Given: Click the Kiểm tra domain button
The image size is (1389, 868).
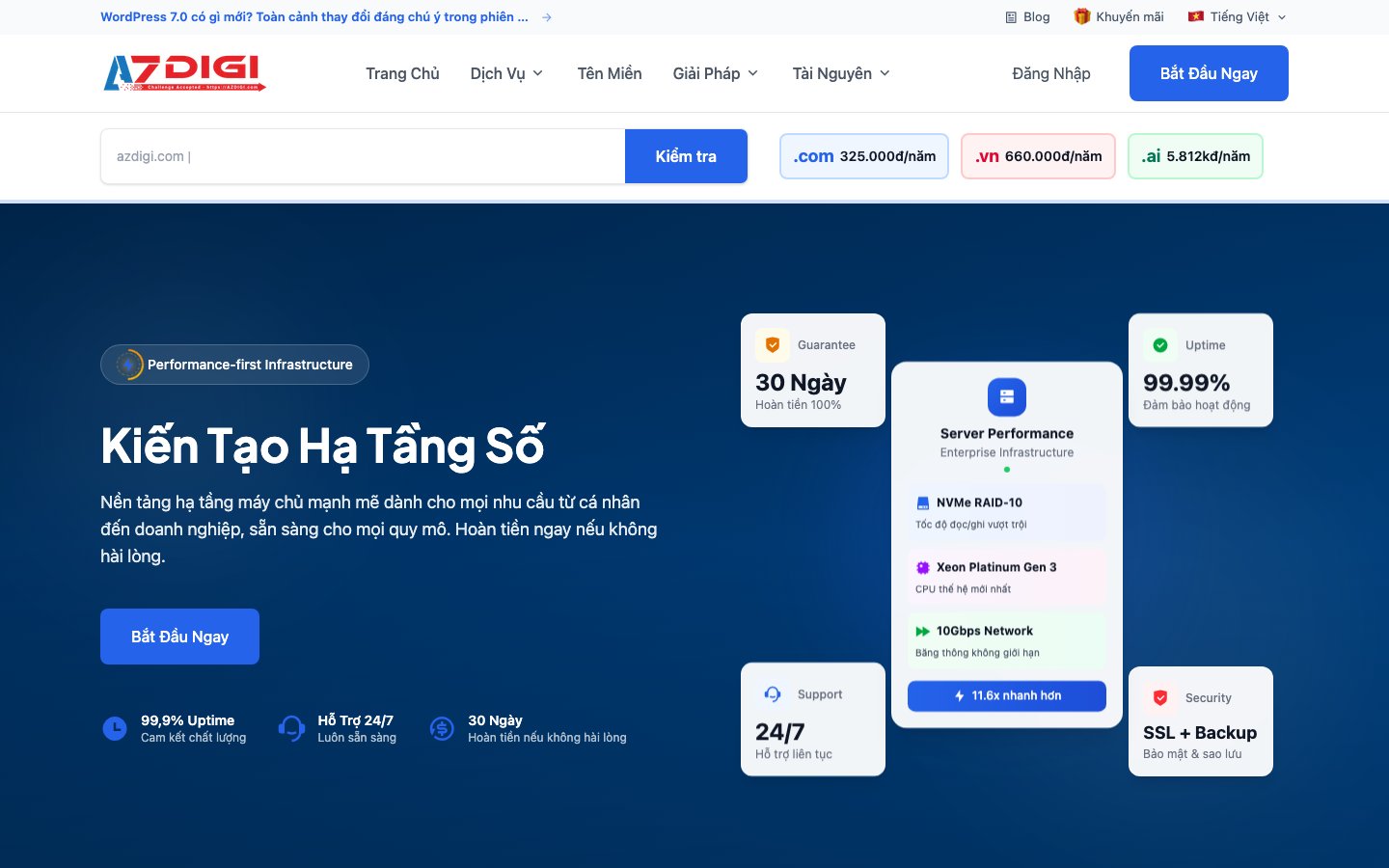Looking at the screenshot, I should [x=686, y=156].
